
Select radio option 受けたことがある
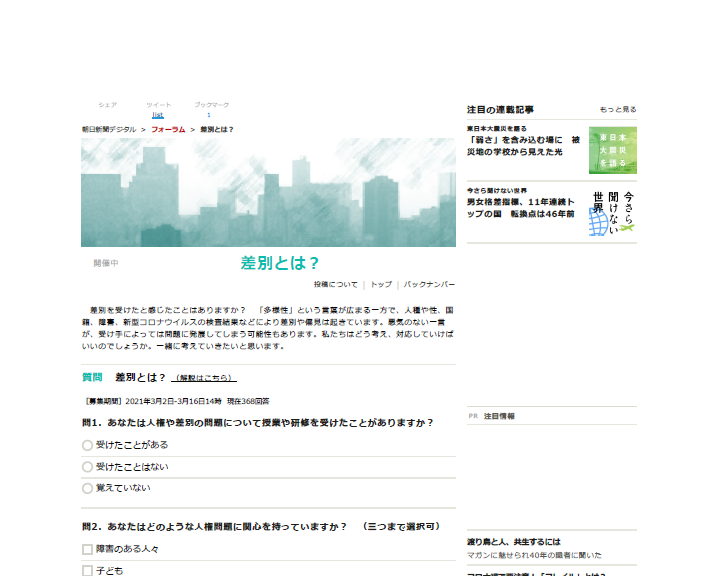[x=87, y=445]
